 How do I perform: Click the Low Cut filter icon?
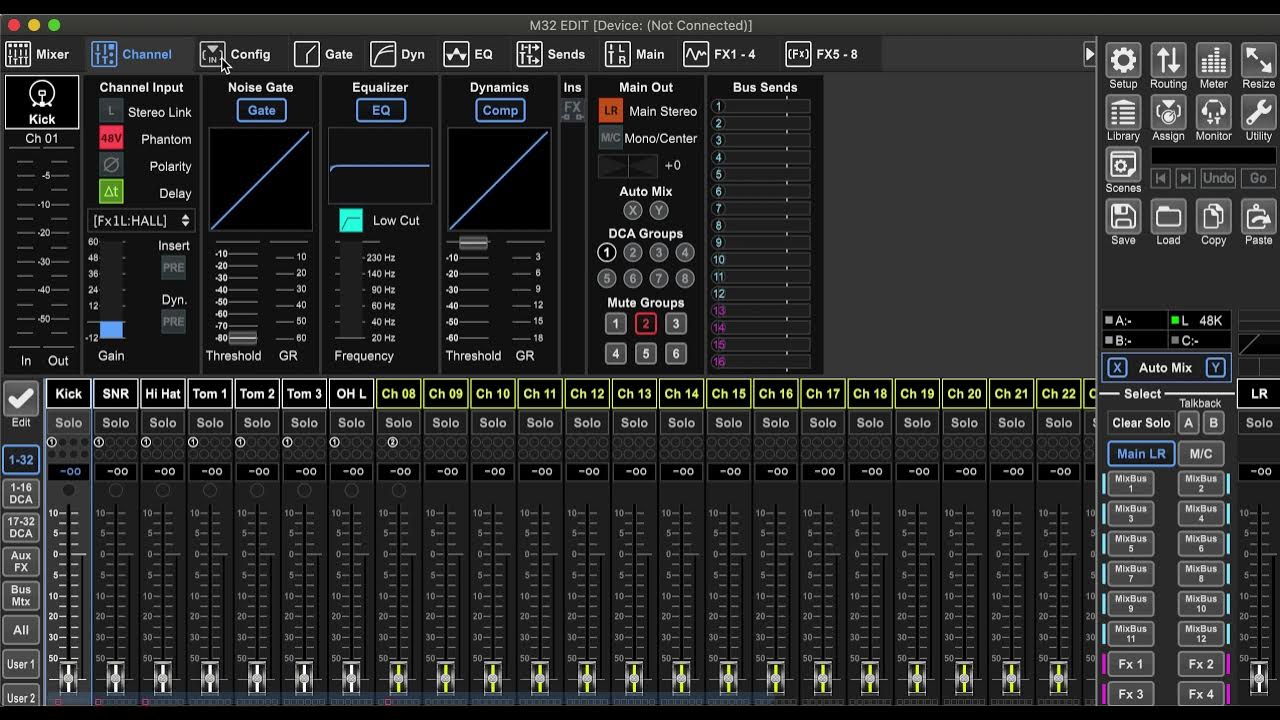tap(351, 221)
